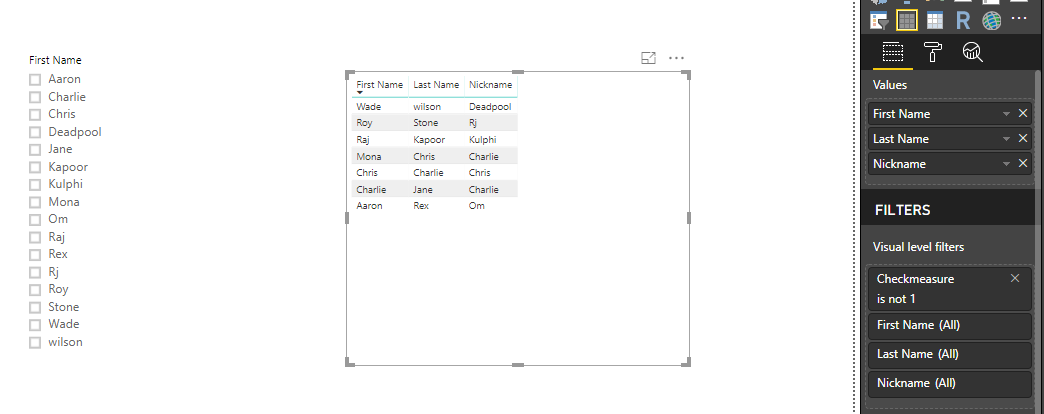The width and height of the screenshot is (1044, 414).
Task: Open First Name field dropdown arrow
Action: click(x=1006, y=114)
